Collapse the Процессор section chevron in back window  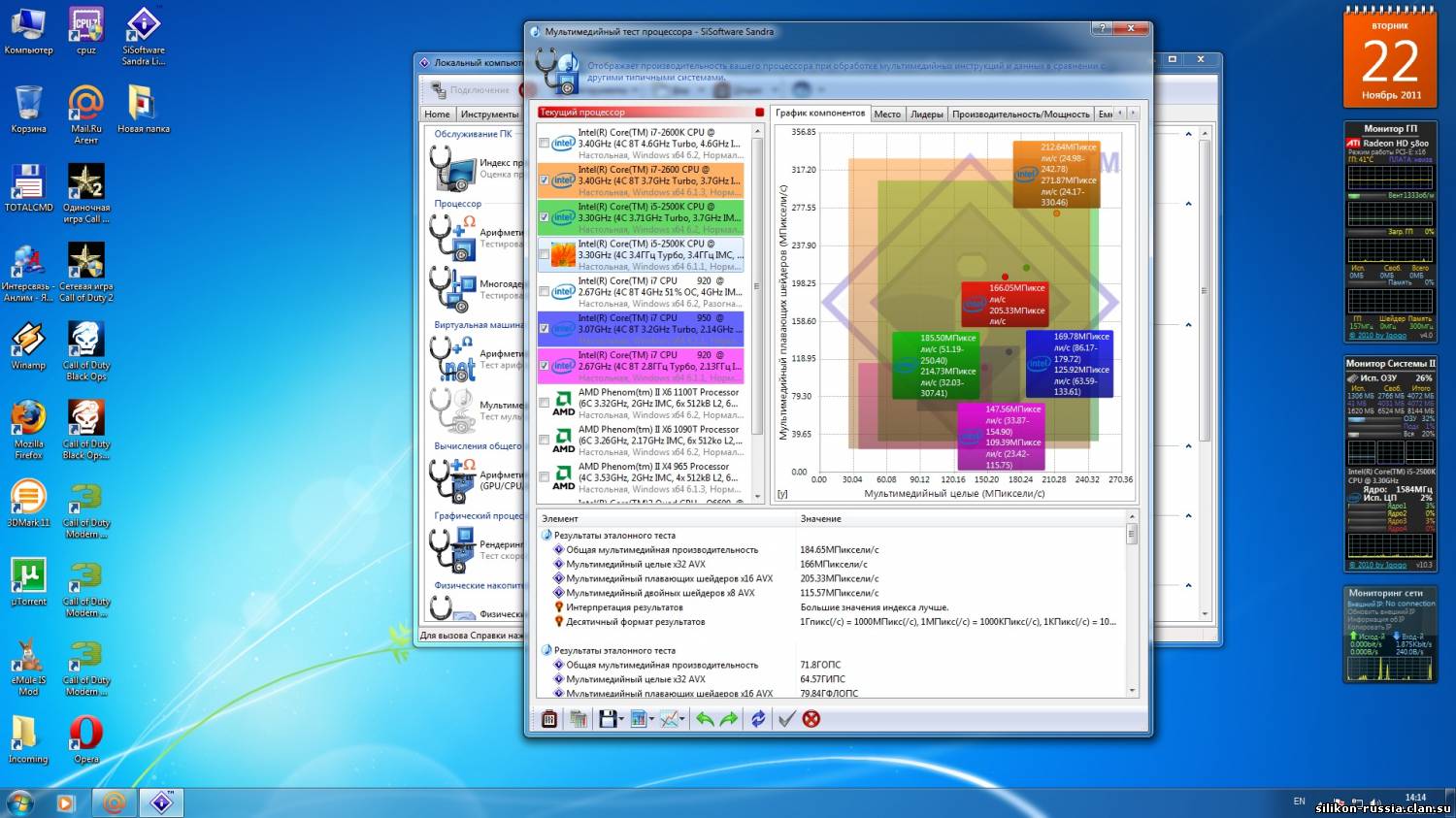pyautogui.click(x=1189, y=204)
